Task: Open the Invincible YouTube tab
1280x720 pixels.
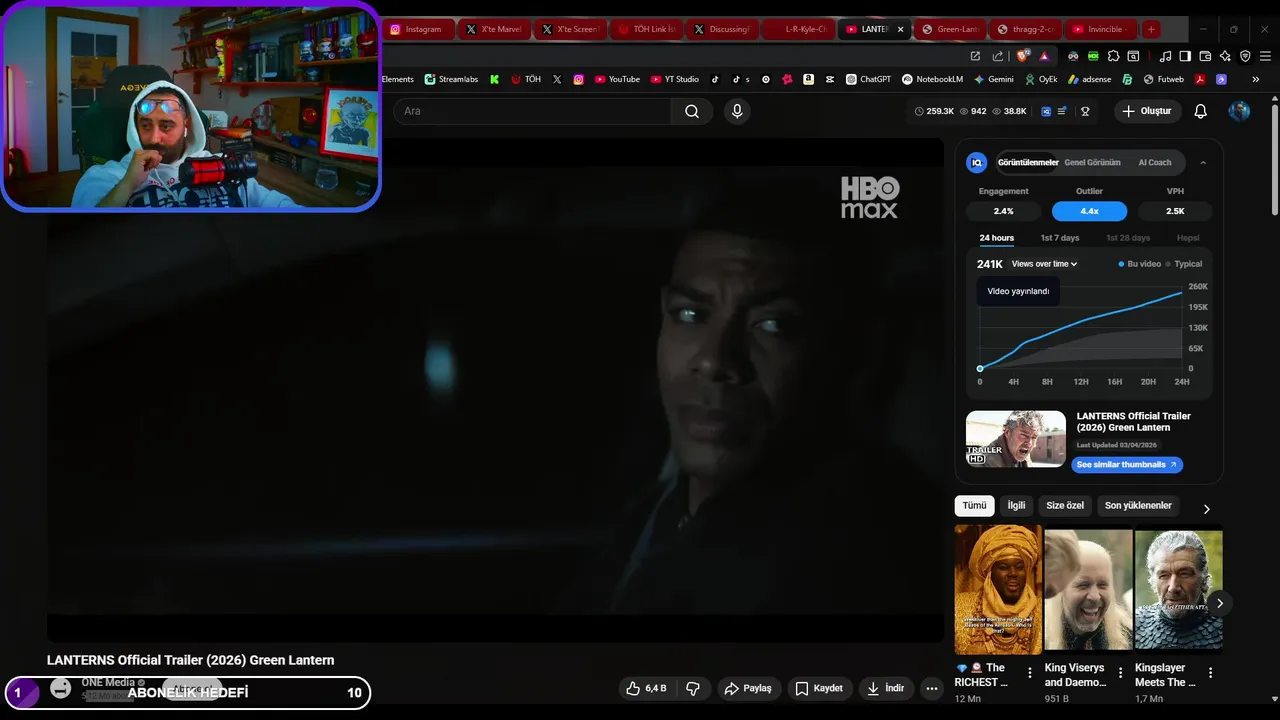Action: [x=1102, y=29]
